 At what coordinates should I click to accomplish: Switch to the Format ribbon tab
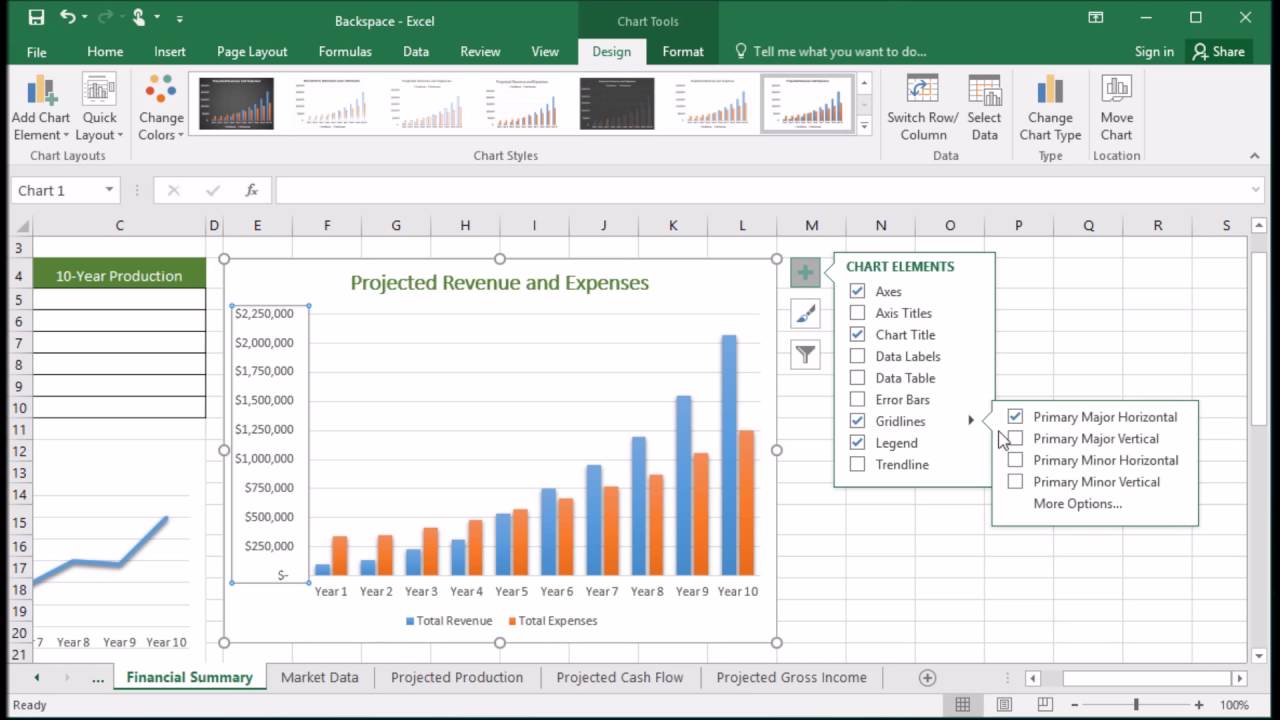(683, 52)
